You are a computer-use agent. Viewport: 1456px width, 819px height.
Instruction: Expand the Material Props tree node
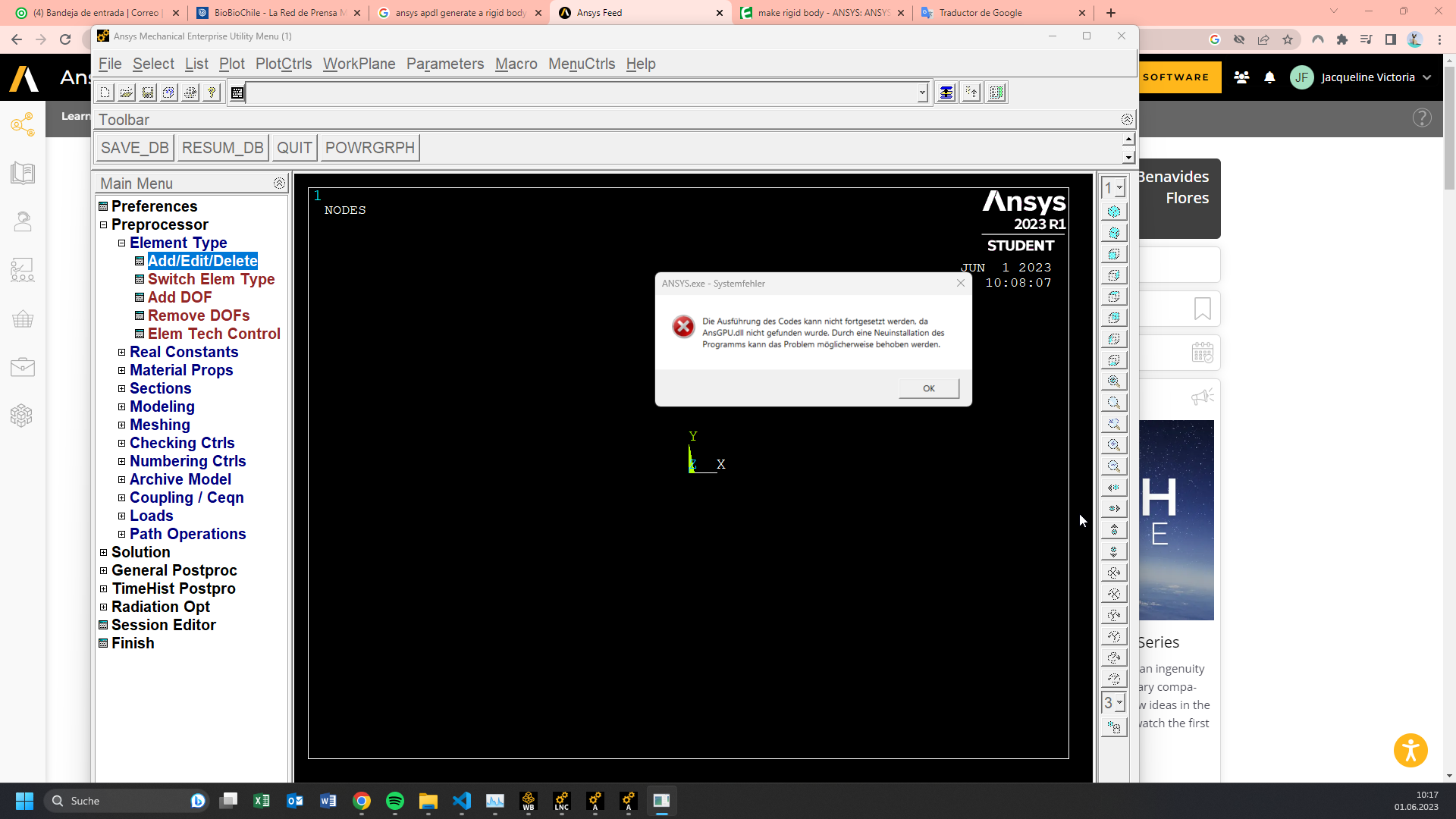tap(121, 370)
